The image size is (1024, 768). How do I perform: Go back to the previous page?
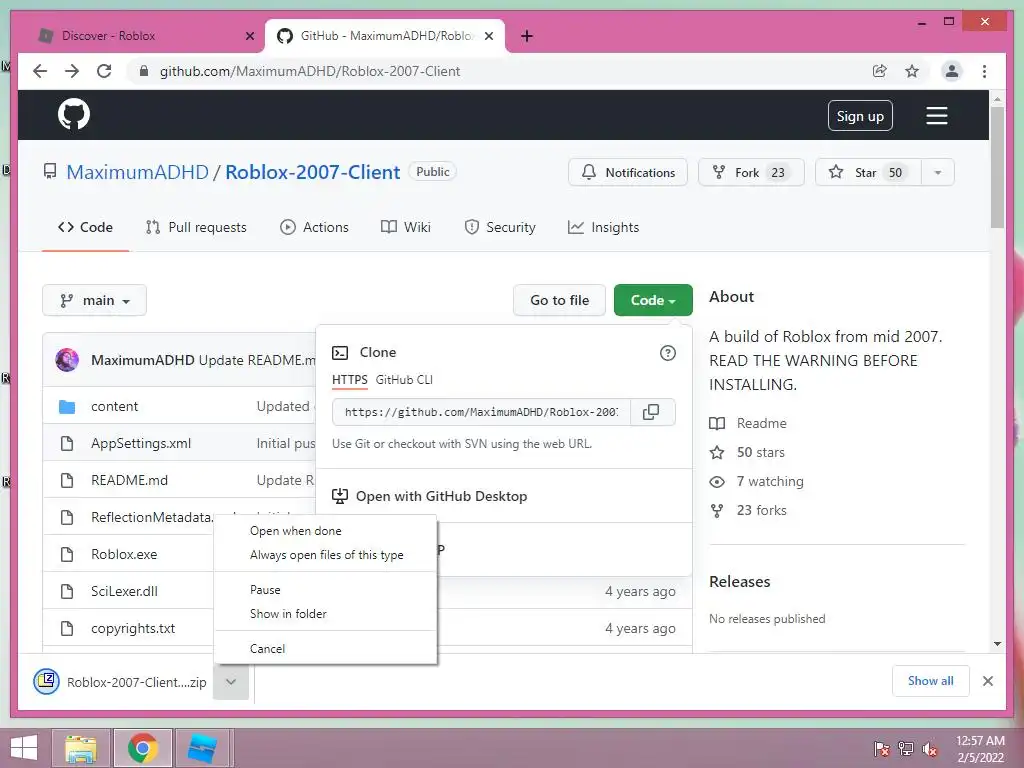[40, 71]
